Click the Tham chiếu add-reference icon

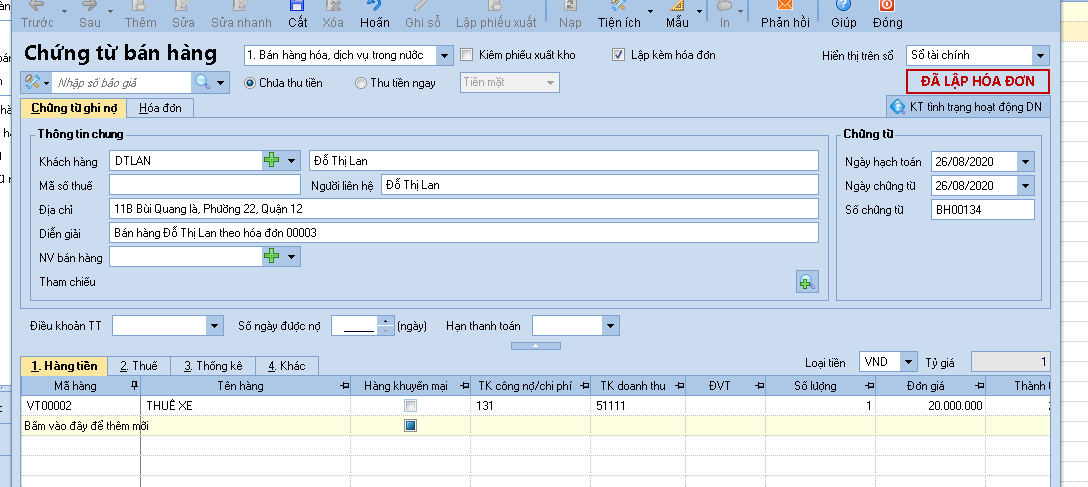pos(807,282)
